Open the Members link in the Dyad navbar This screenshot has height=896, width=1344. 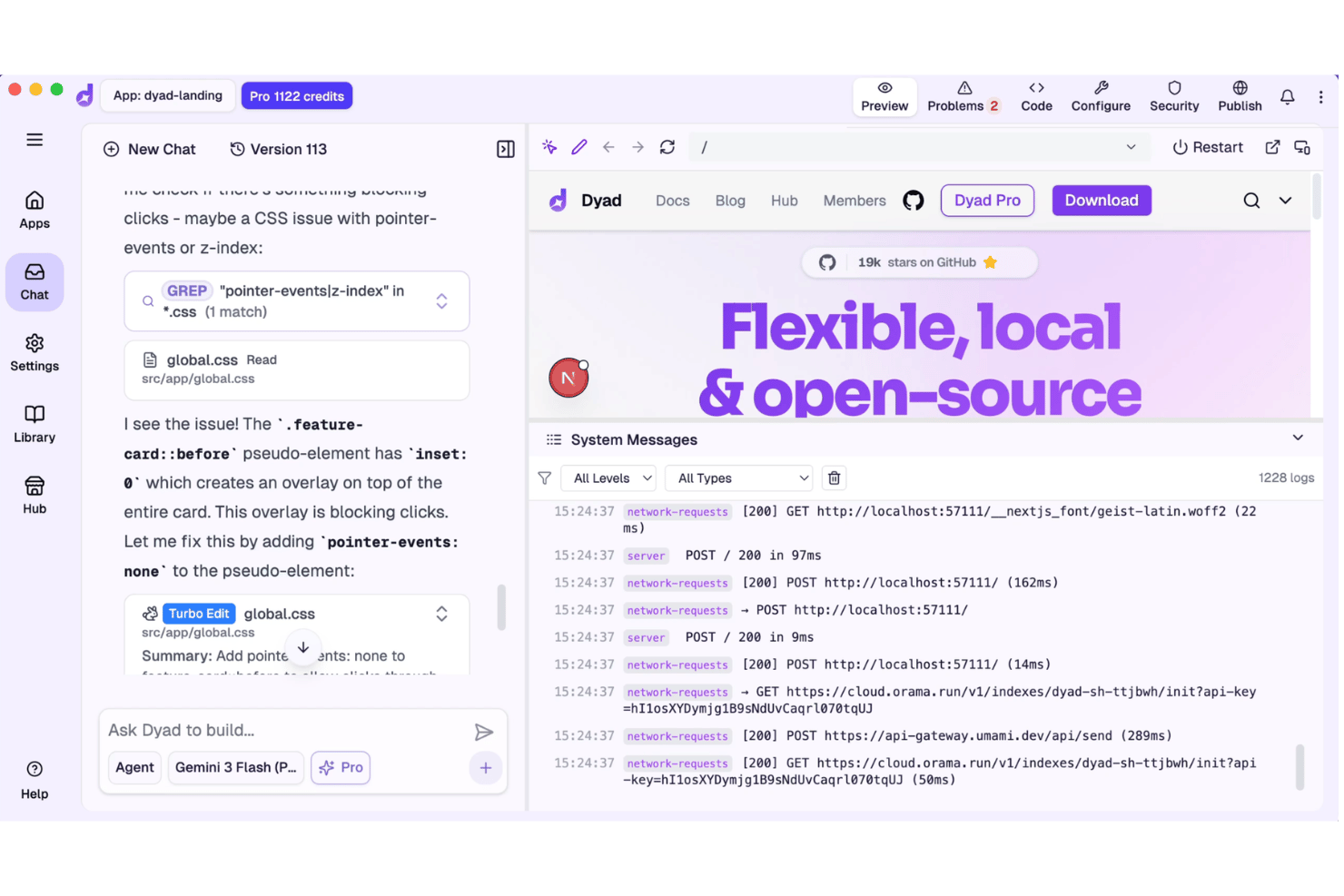(855, 201)
